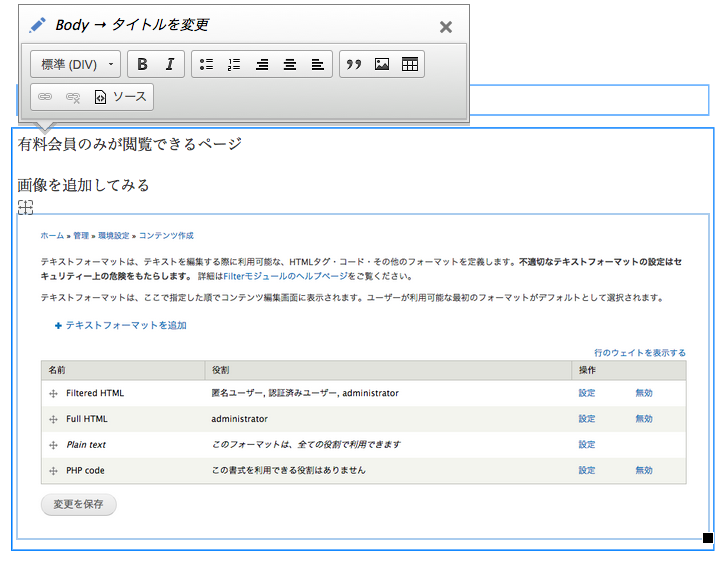728x569 pixels.
Task: Click the administrator role cell in Full HTML row
Action: pos(240,419)
